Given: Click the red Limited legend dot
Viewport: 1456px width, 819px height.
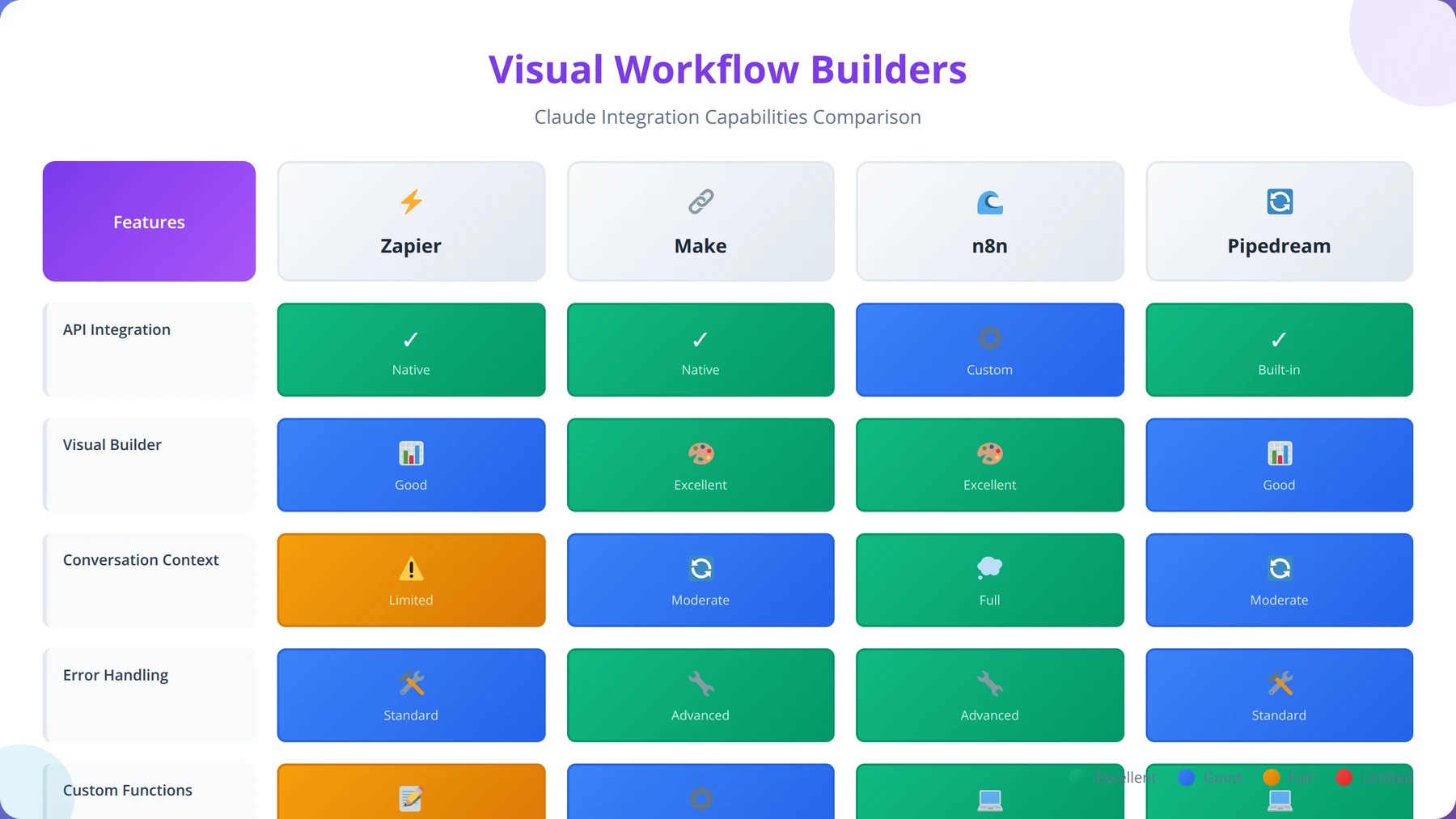Looking at the screenshot, I should click(x=1344, y=778).
